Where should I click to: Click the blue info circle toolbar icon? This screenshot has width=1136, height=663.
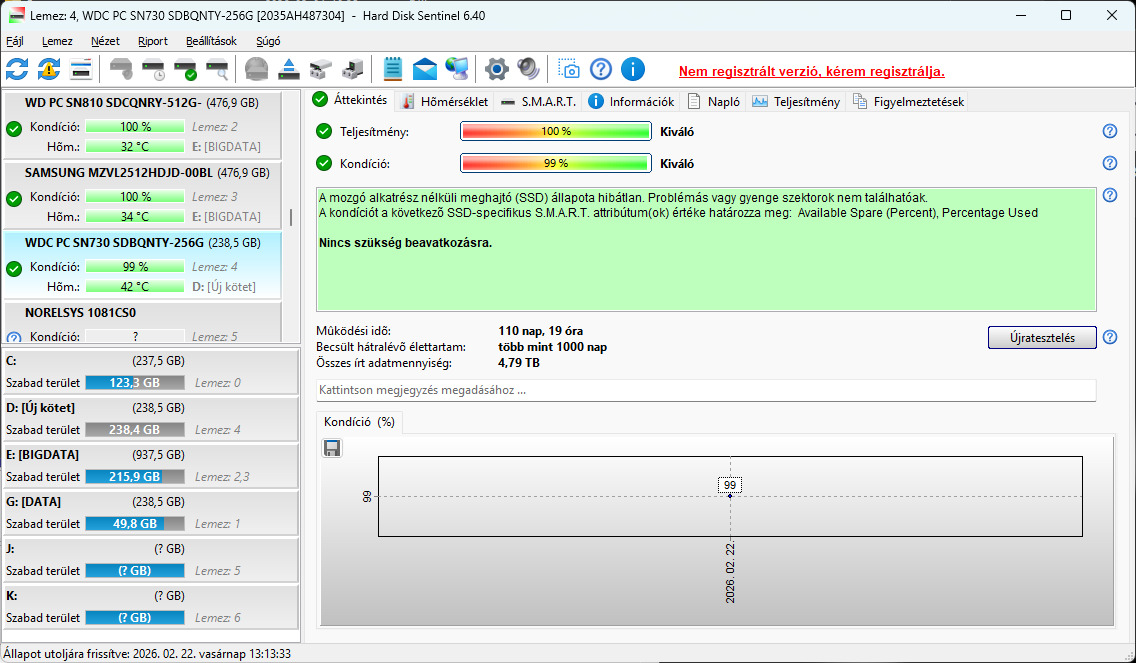[633, 70]
